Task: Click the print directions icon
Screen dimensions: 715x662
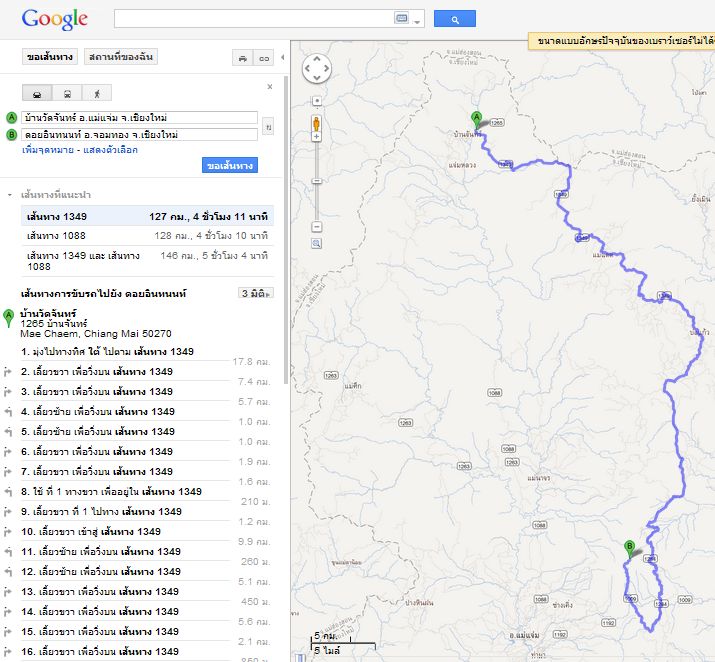Action: (241, 58)
